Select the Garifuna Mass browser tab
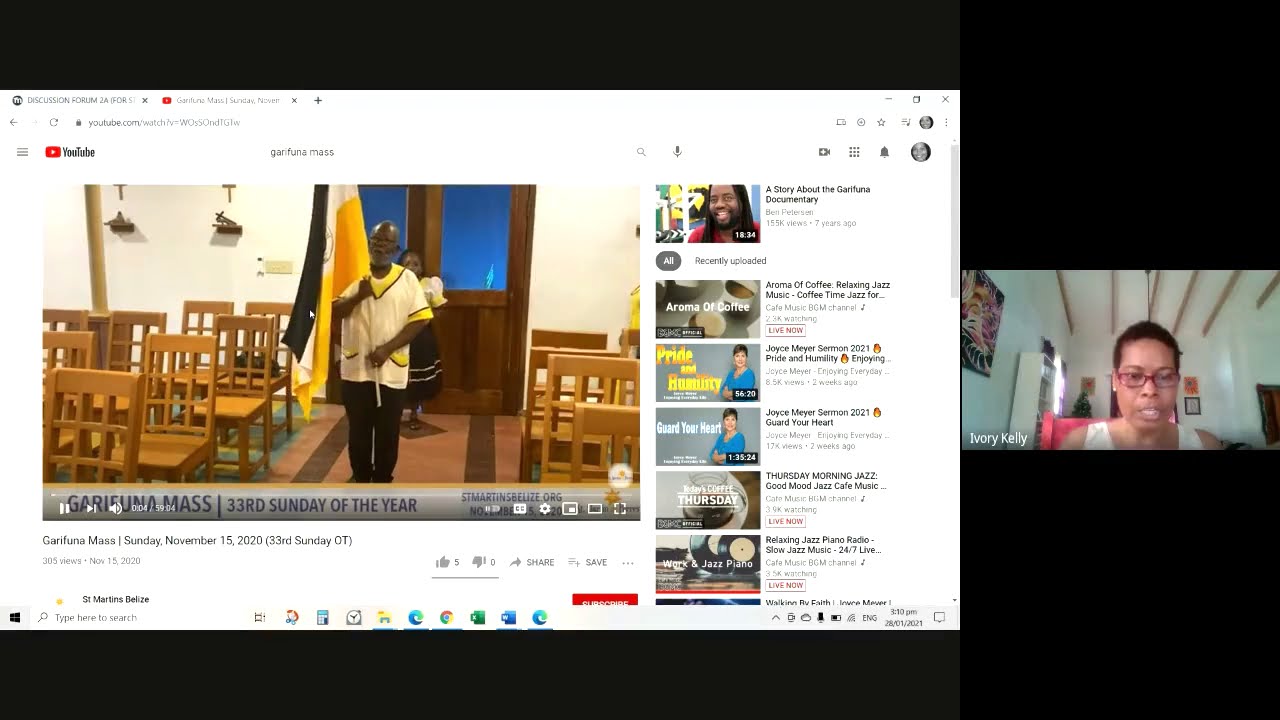The height and width of the screenshot is (720, 1280). tap(229, 100)
